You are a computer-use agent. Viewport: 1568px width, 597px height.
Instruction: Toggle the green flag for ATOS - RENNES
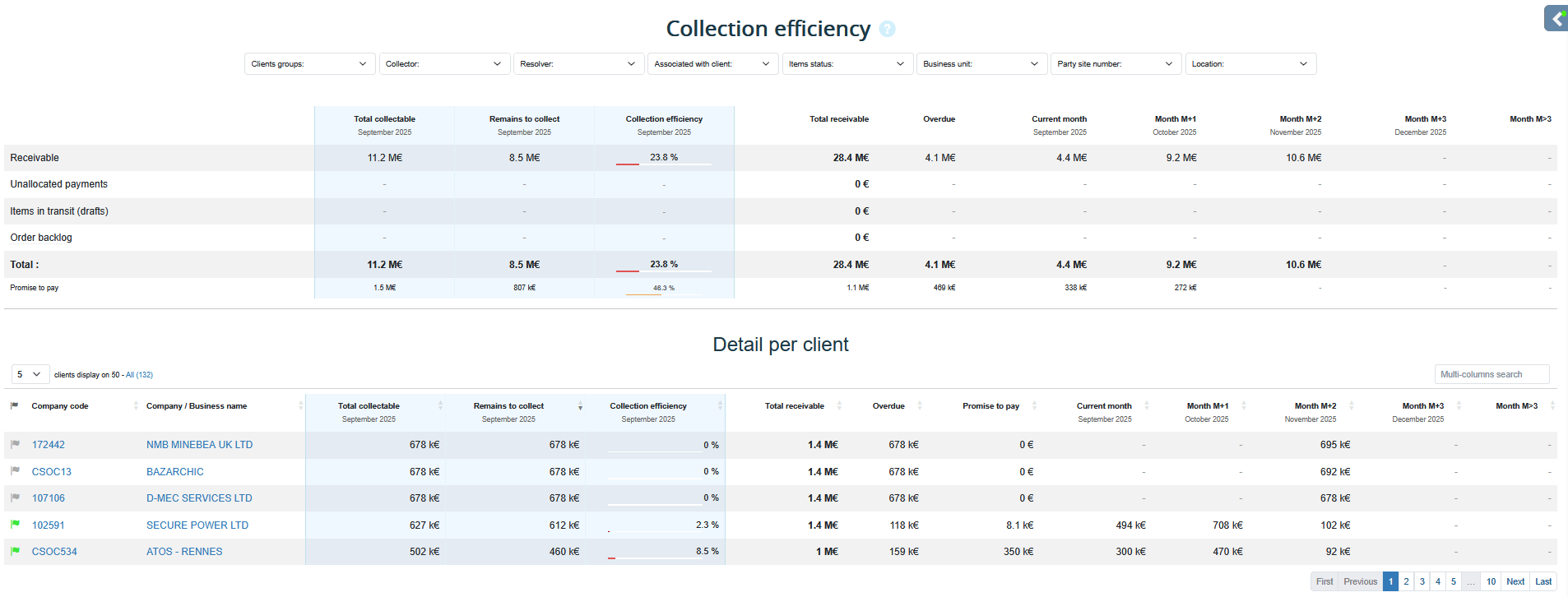[15, 551]
